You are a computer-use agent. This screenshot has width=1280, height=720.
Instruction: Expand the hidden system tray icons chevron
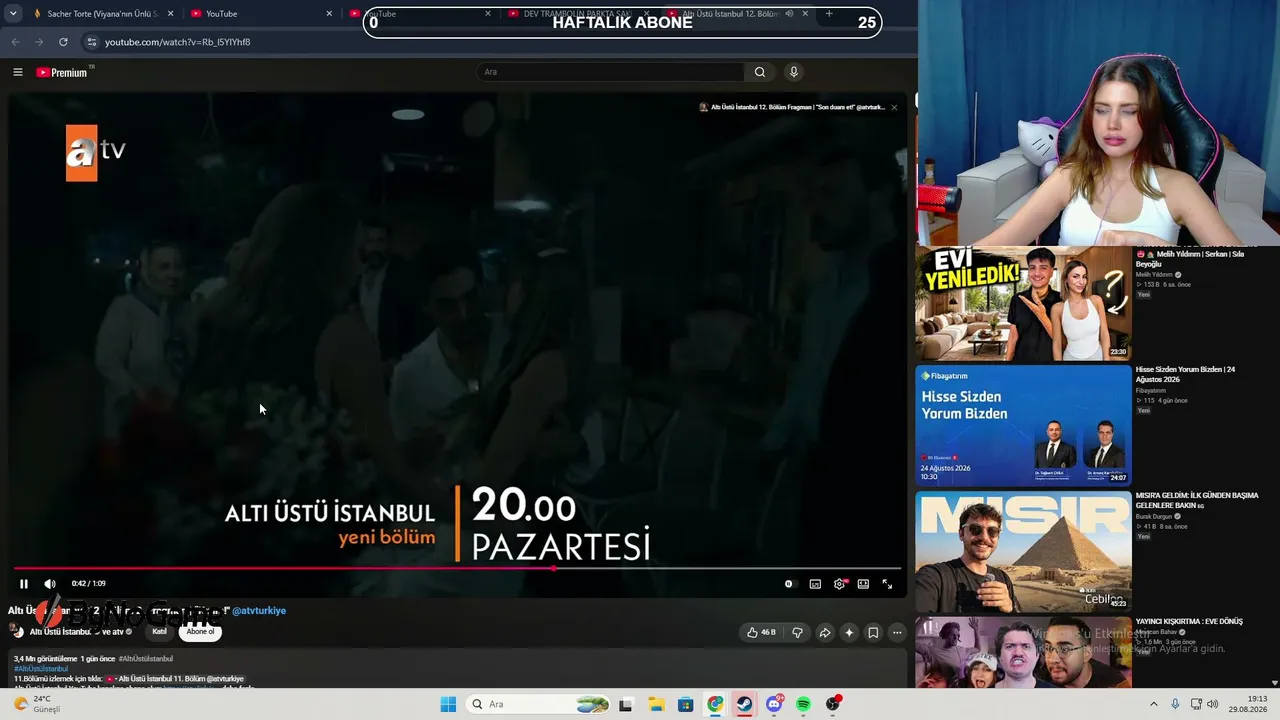pyautogui.click(x=1153, y=704)
